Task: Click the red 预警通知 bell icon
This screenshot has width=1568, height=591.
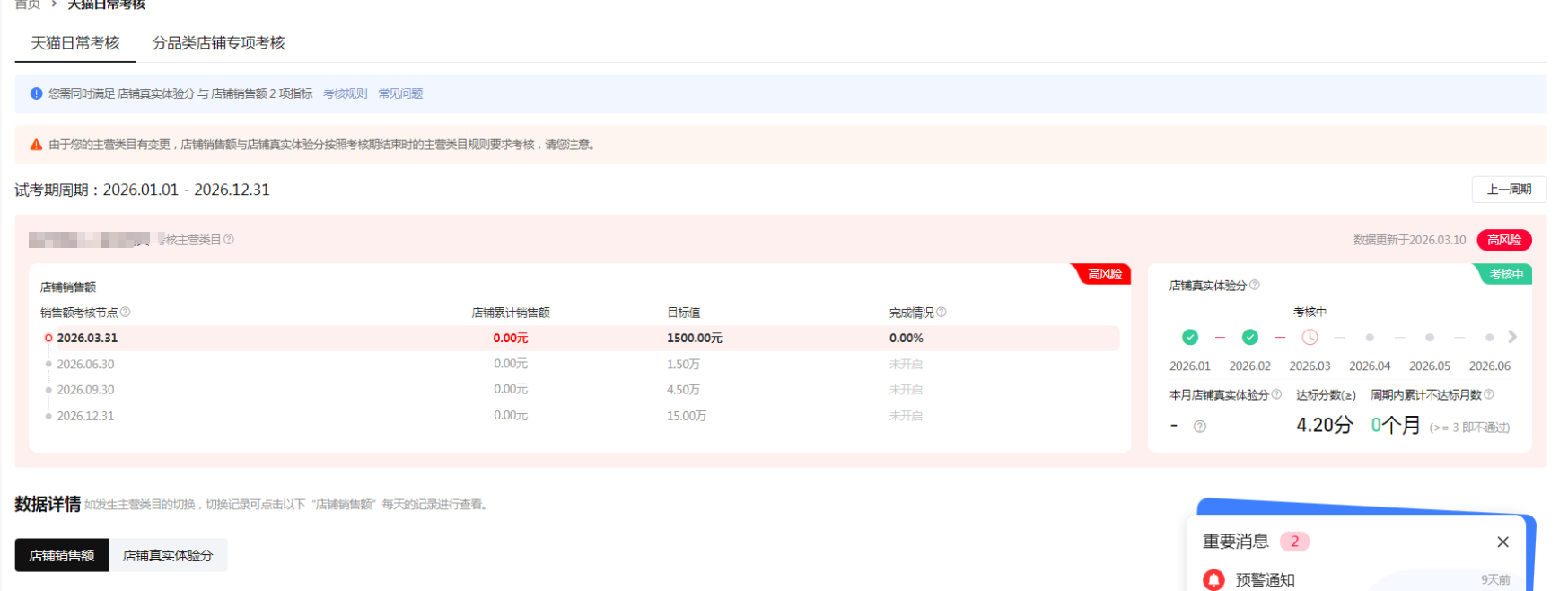Action: (x=1213, y=579)
